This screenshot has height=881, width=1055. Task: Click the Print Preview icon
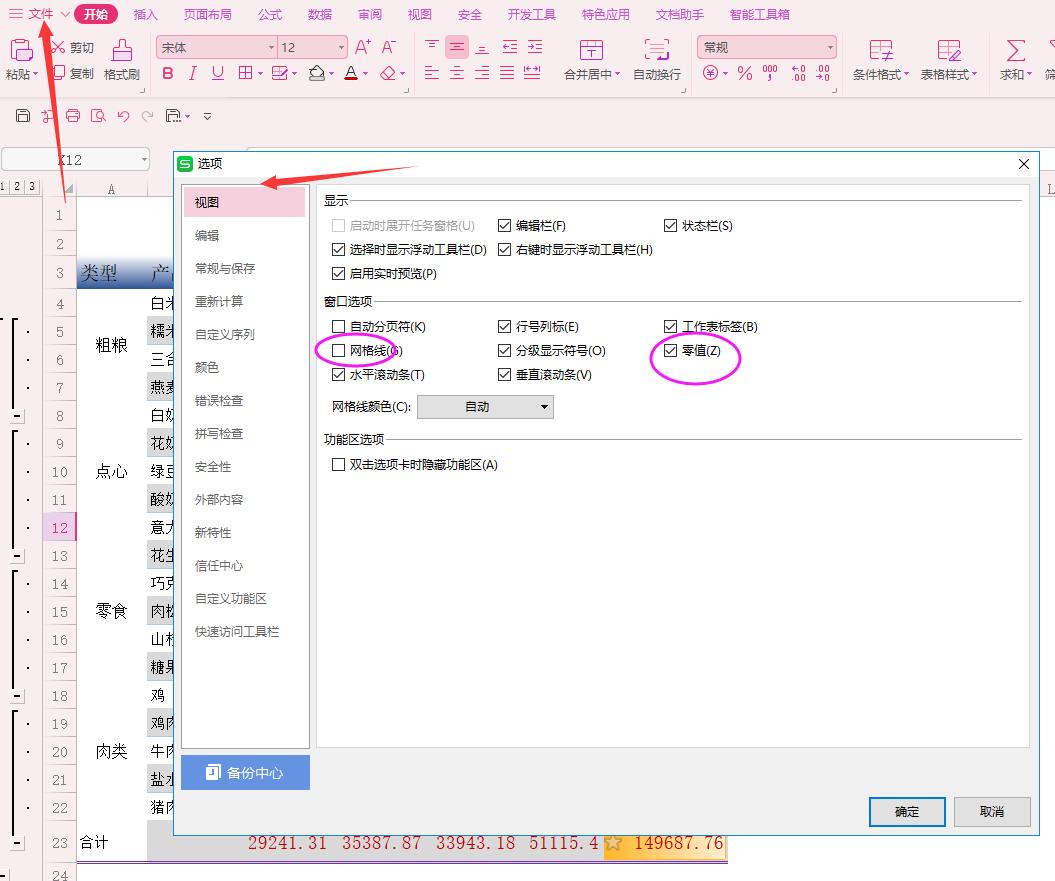tap(98, 116)
